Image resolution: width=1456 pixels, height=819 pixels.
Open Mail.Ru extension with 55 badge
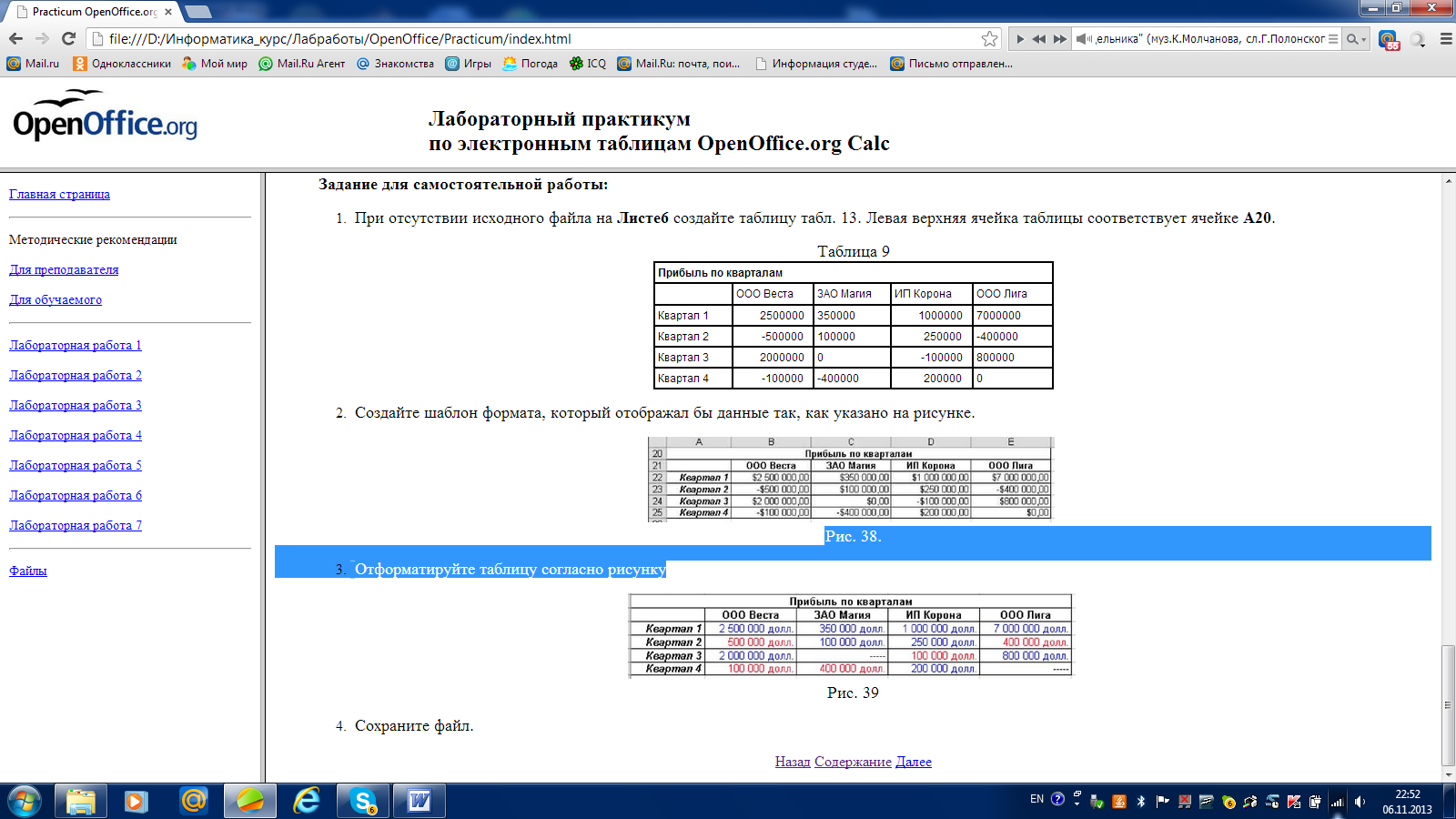click(x=1389, y=39)
